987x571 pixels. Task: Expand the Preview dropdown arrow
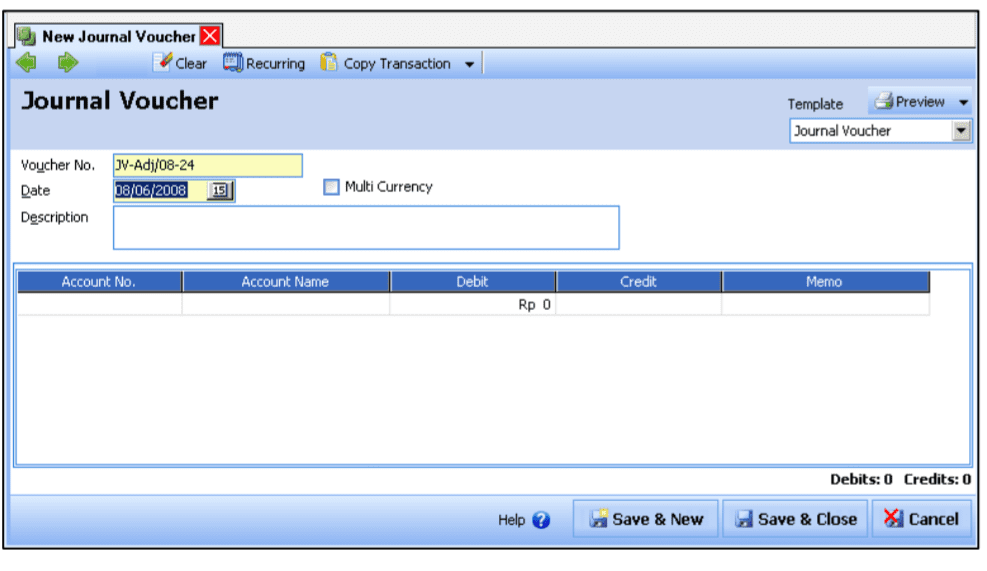coord(963,103)
